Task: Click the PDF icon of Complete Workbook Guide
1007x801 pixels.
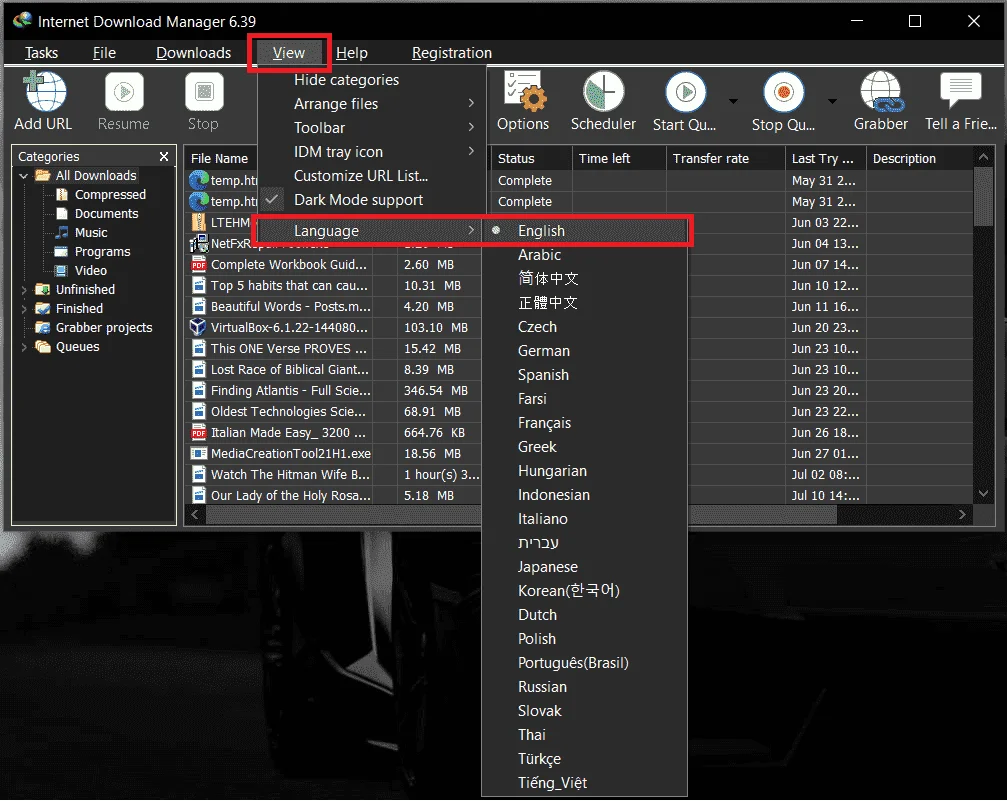Action: point(198,264)
